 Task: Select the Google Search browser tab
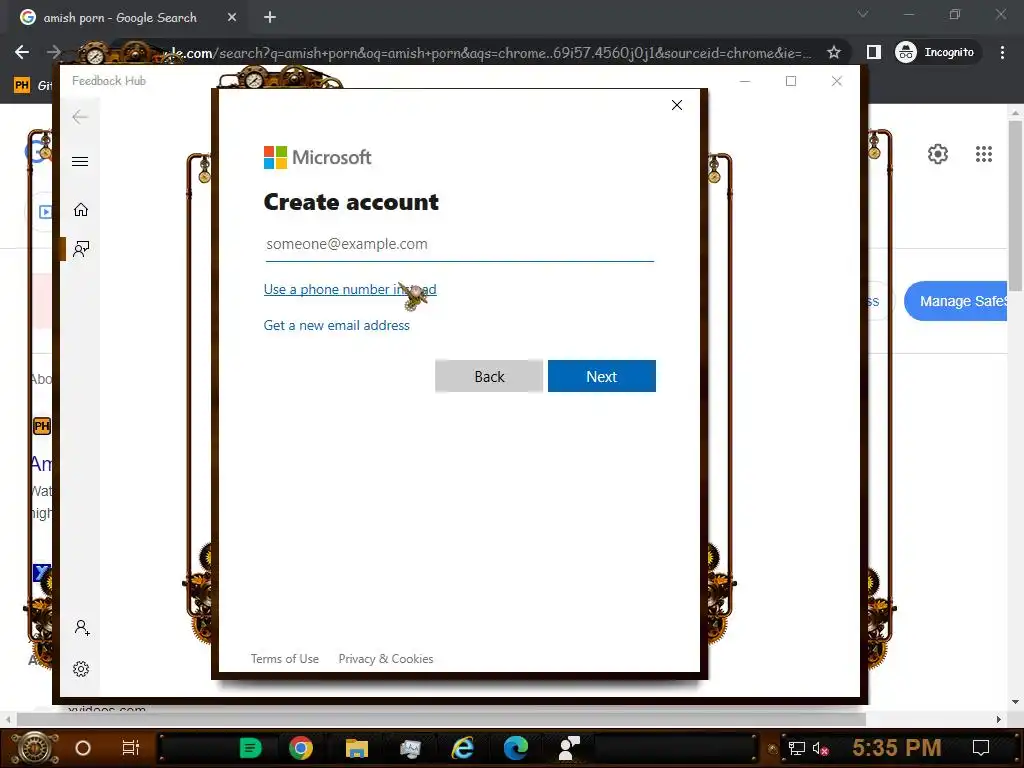[x=127, y=18]
